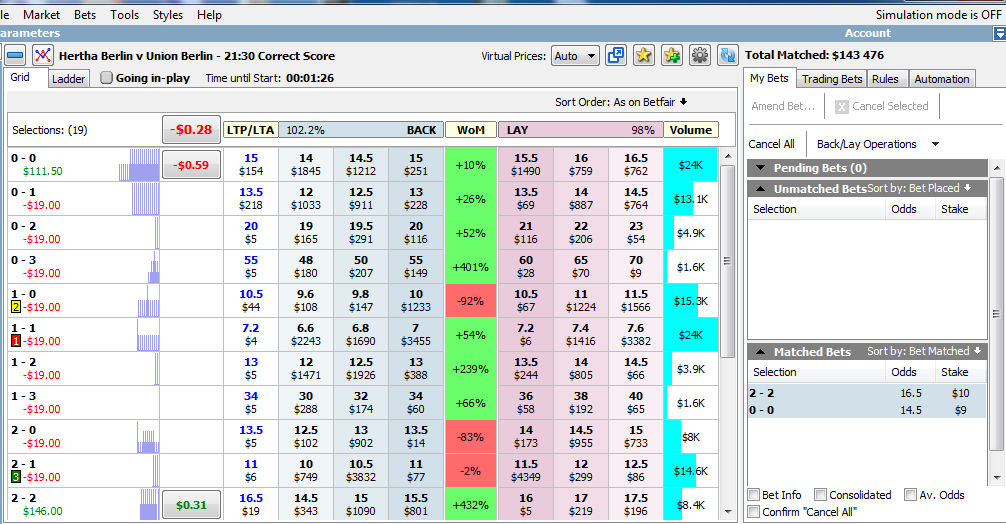Click the -$0.59 button in row 0 - 0
Viewport: 1006px width, 524px height.
click(x=191, y=165)
